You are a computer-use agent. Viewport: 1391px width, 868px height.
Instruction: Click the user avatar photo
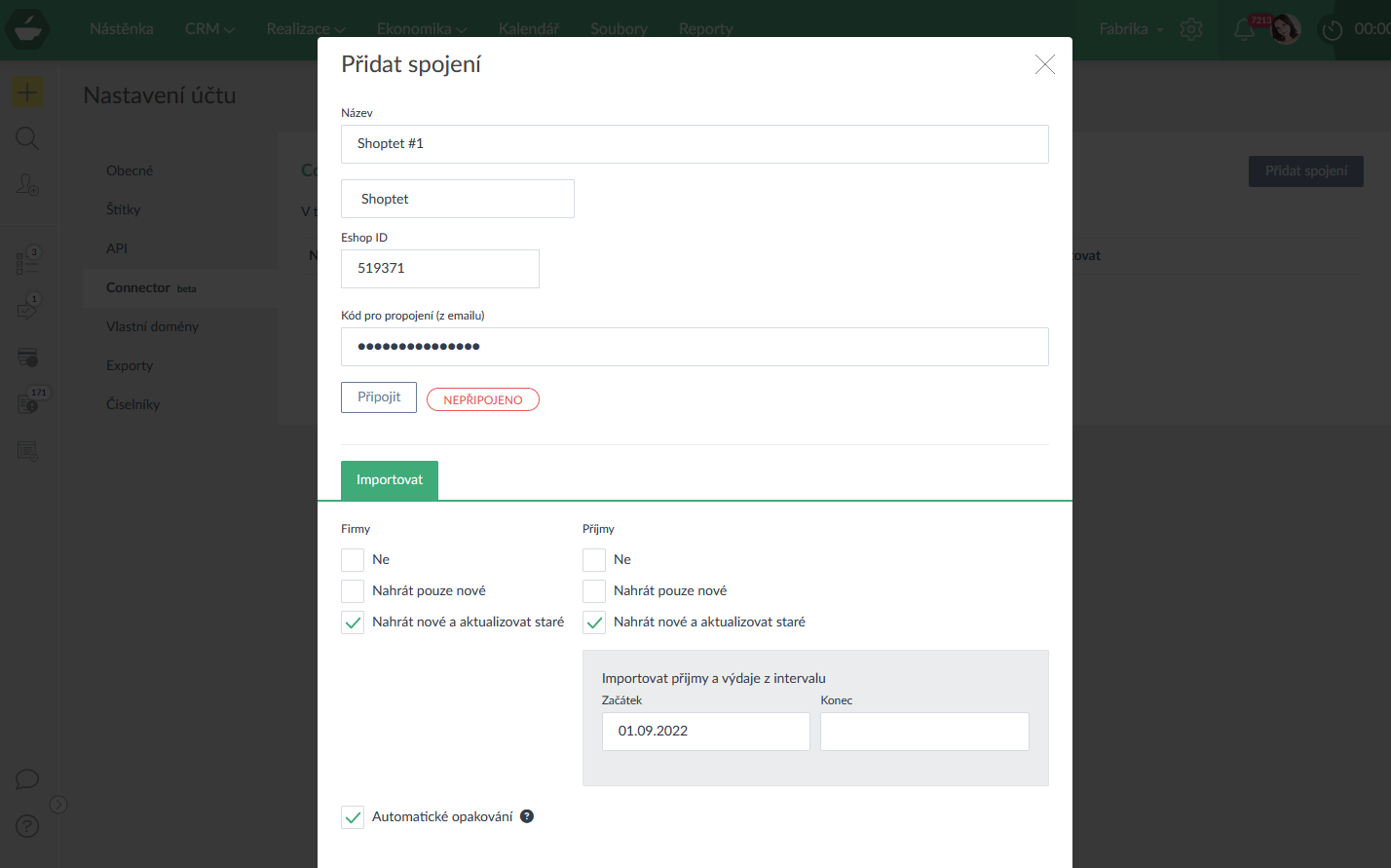(x=1286, y=29)
